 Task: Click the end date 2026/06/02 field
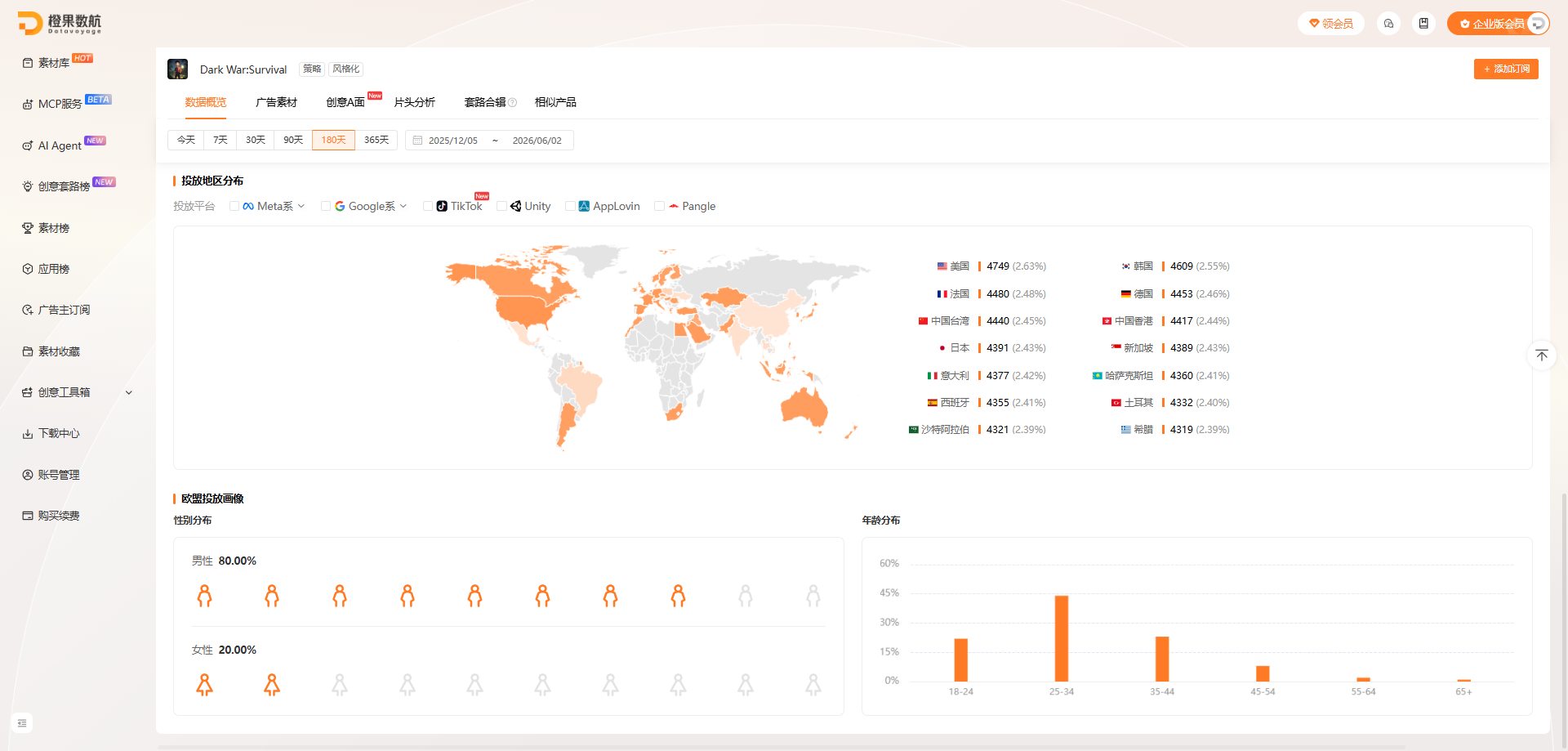coord(537,141)
